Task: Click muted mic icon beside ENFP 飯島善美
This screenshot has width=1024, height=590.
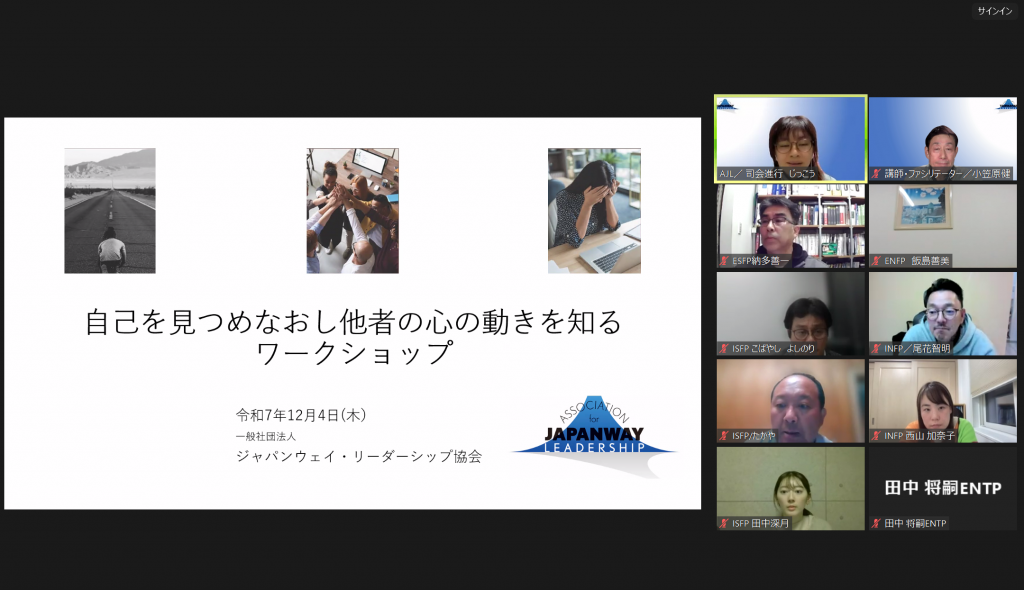Action: pyautogui.click(x=876, y=260)
